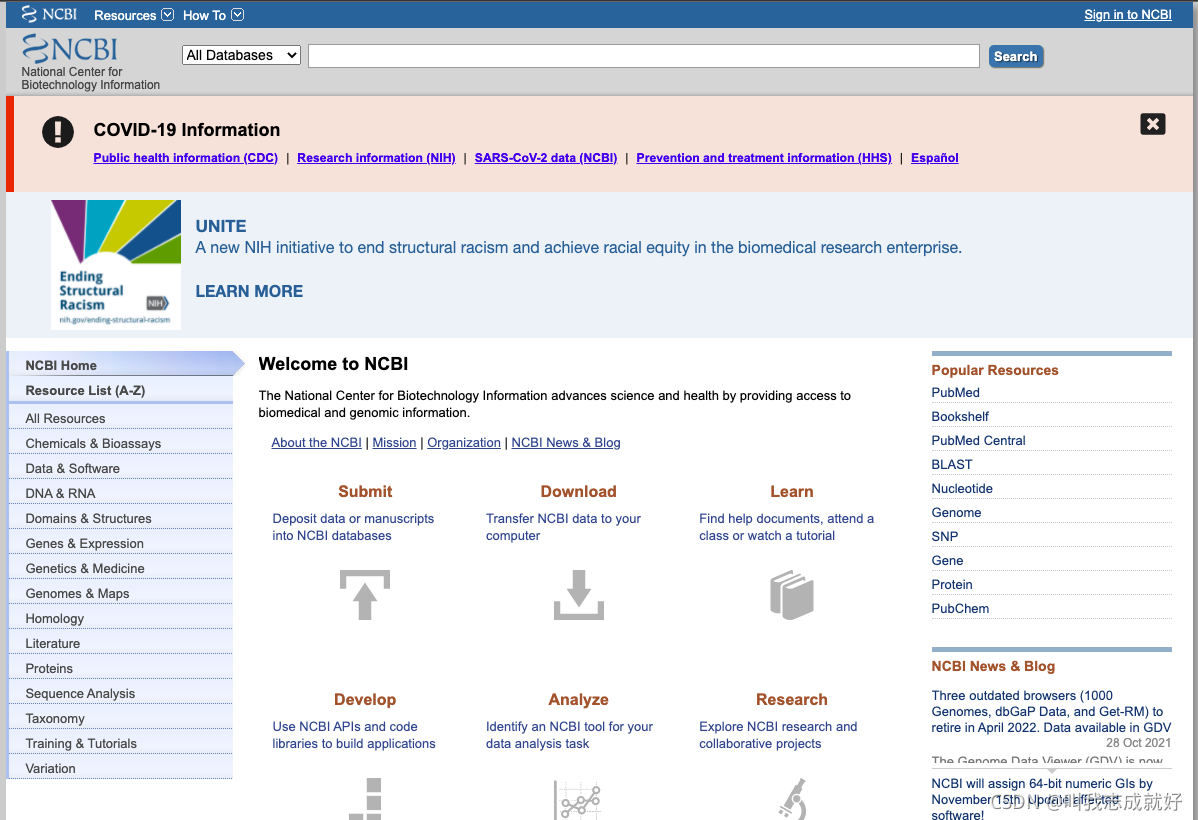This screenshot has width=1198, height=820.
Task: Open Variation category
Action: tap(121, 768)
